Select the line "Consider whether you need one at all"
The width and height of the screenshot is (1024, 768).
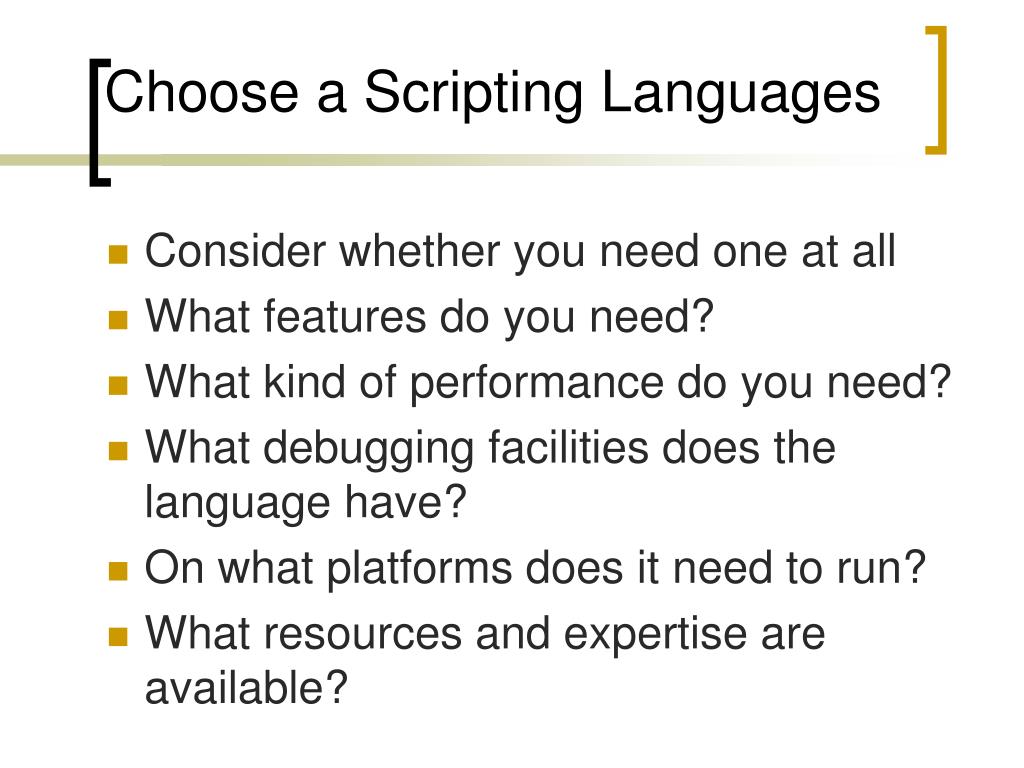[520, 251]
